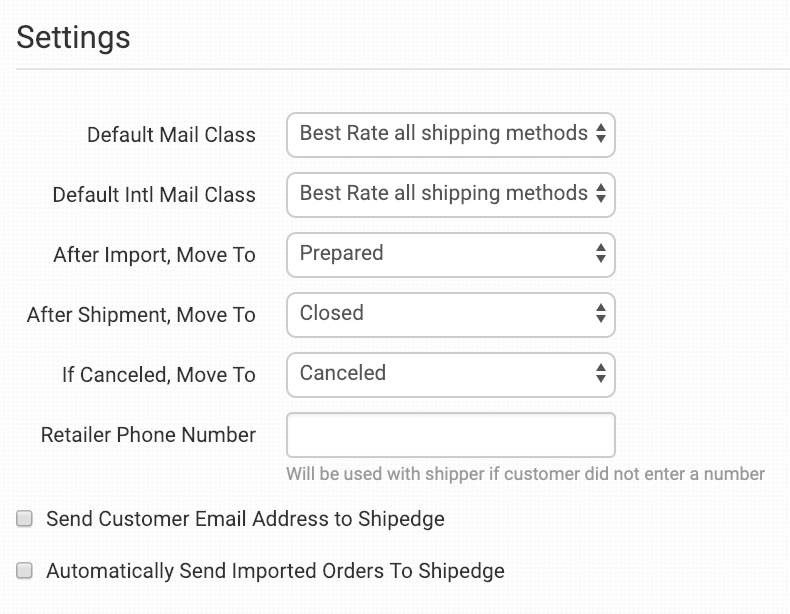Screen dimensions: 790x614
Task: Open the Default Intl Mail Class dropdown
Action: coord(450,194)
